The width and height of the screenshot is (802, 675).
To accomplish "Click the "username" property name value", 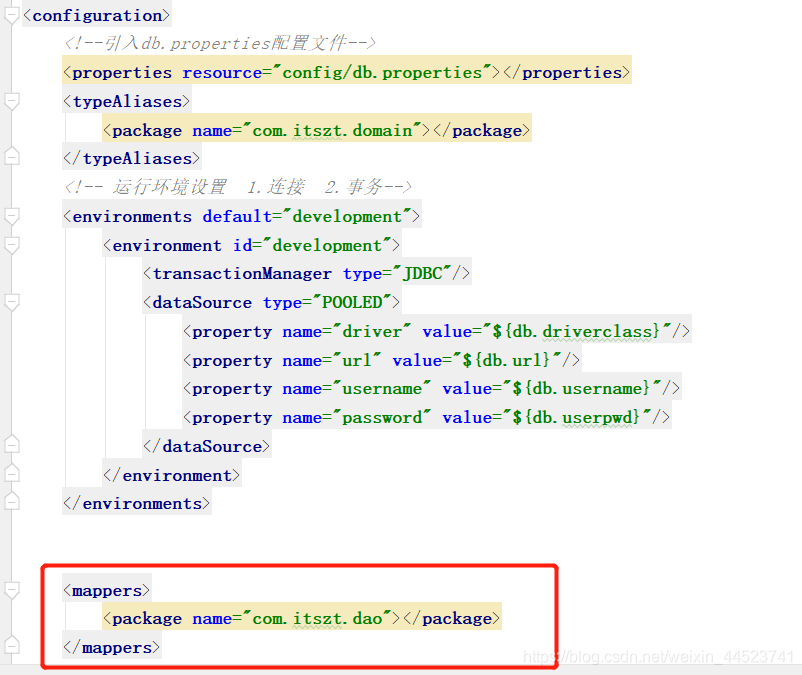I will click(382, 389).
